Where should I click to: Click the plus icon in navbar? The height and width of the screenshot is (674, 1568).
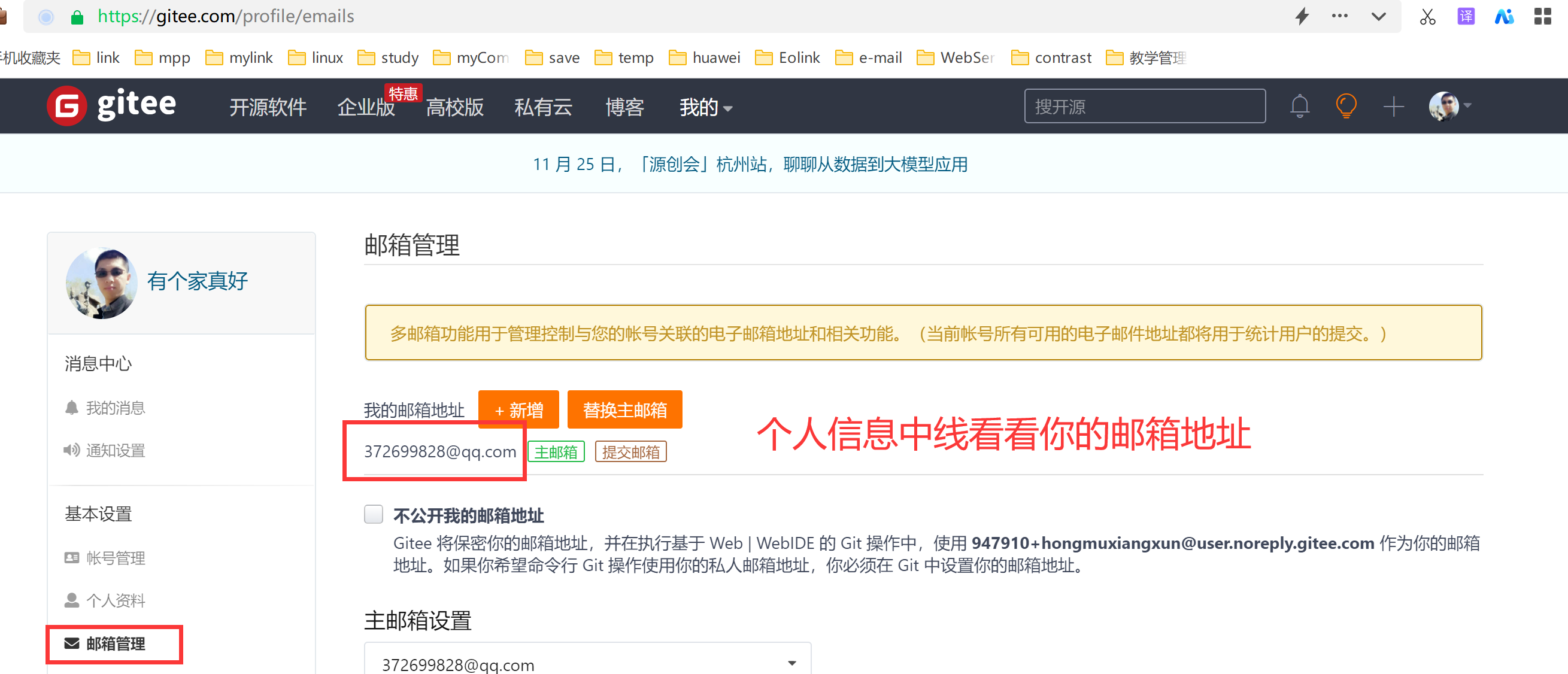click(x=1393, y=107)
